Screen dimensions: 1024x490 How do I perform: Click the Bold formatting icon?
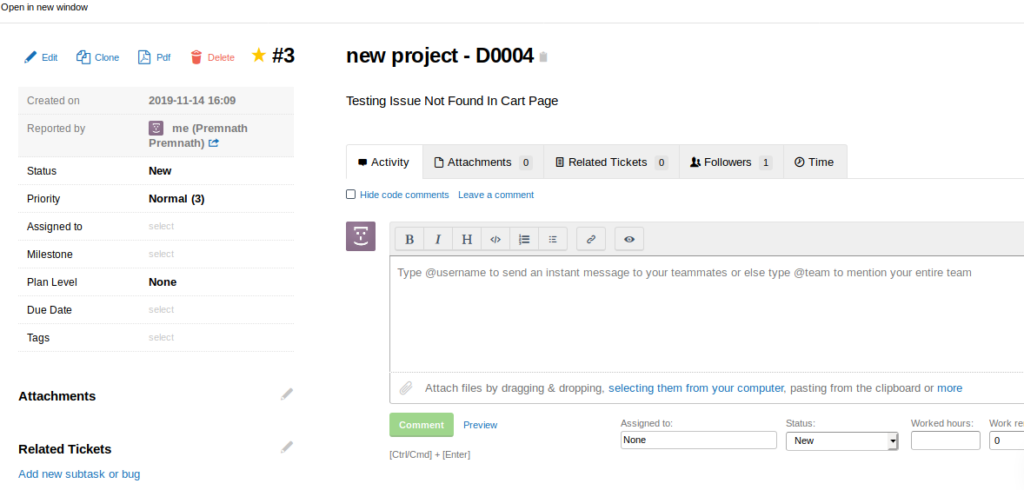[409, 239]
